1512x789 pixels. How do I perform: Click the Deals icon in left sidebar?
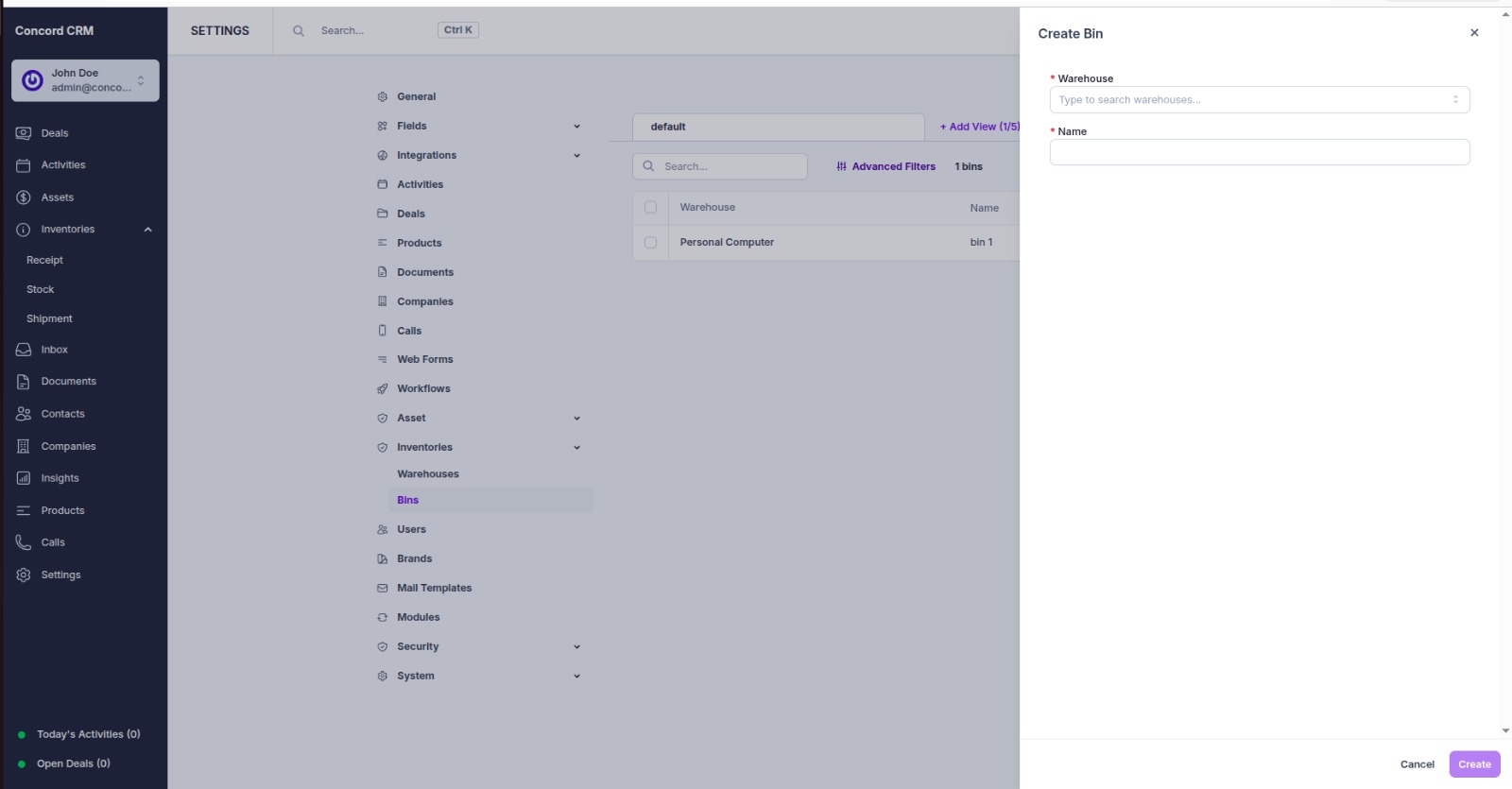coord(24,133)
